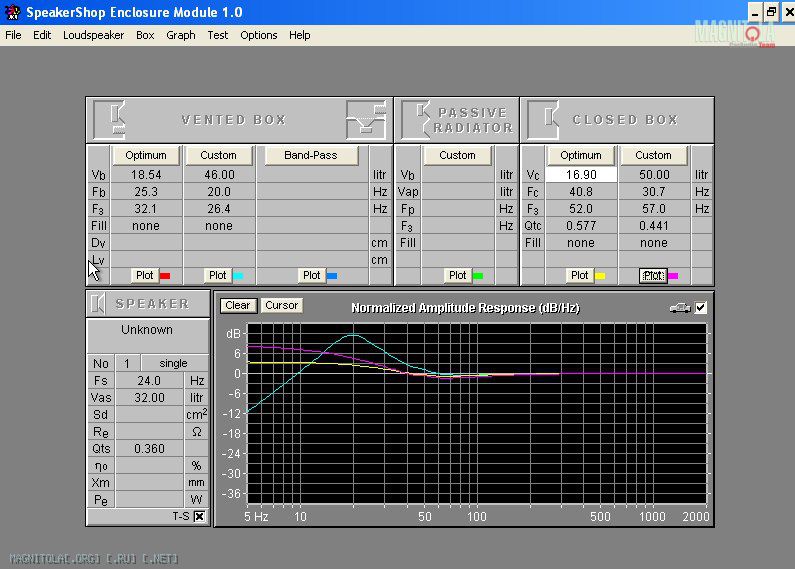The image size is (795, 569).
Task: Click the closed box enclosure icon
Action: click(x=543, y=120)
